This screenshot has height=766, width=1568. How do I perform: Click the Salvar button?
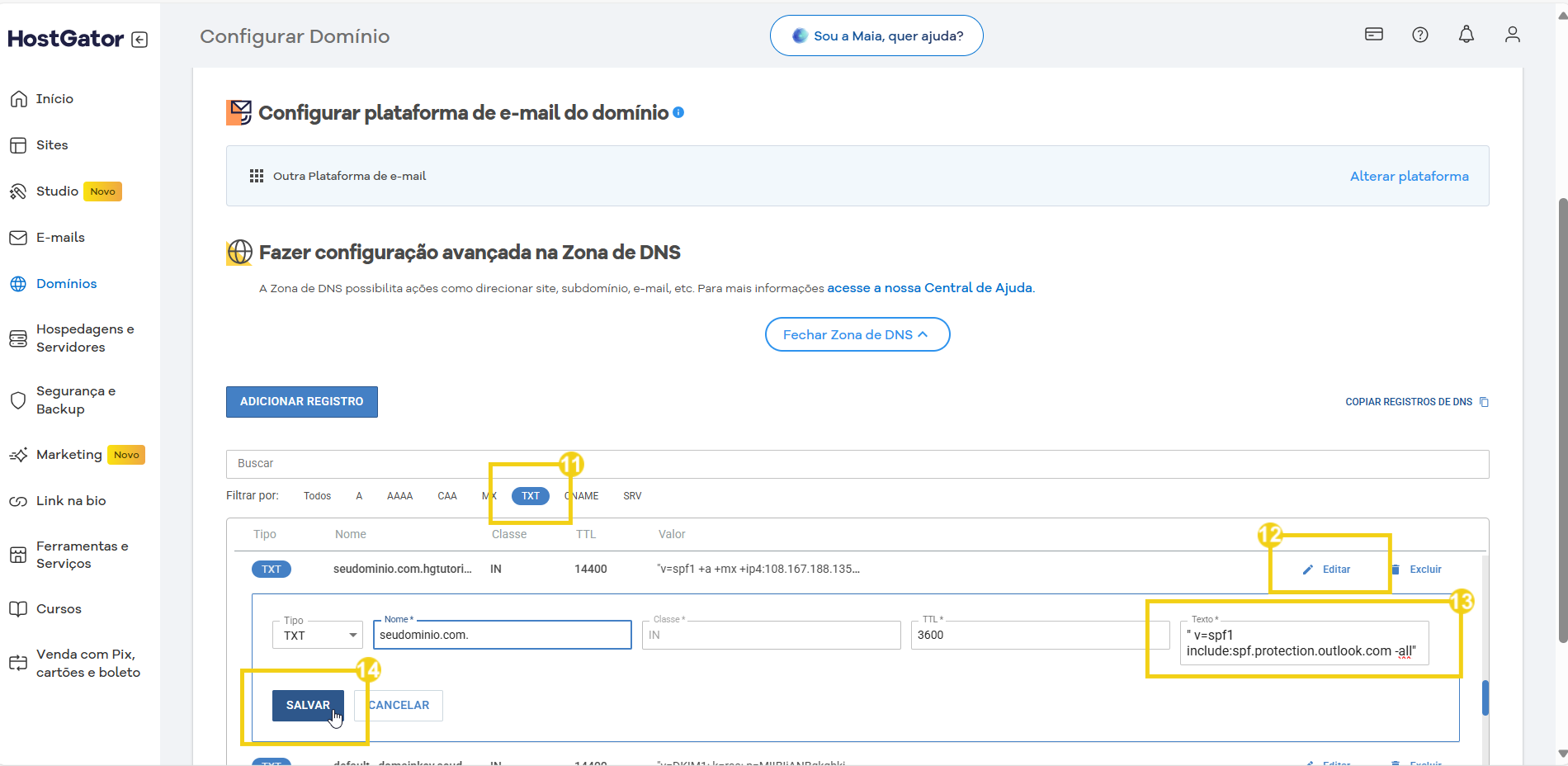308,706
